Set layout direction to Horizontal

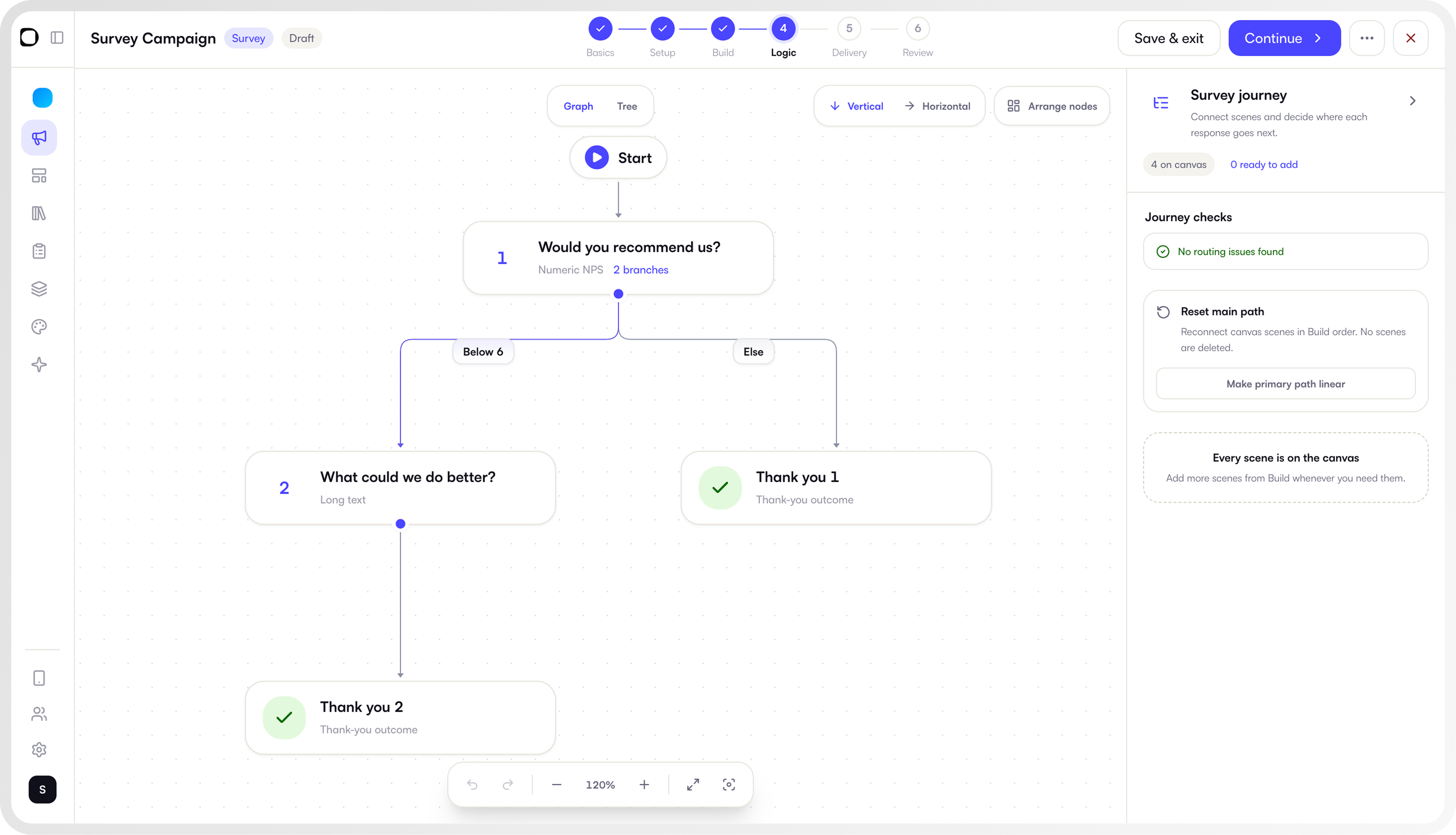(938, 106)
